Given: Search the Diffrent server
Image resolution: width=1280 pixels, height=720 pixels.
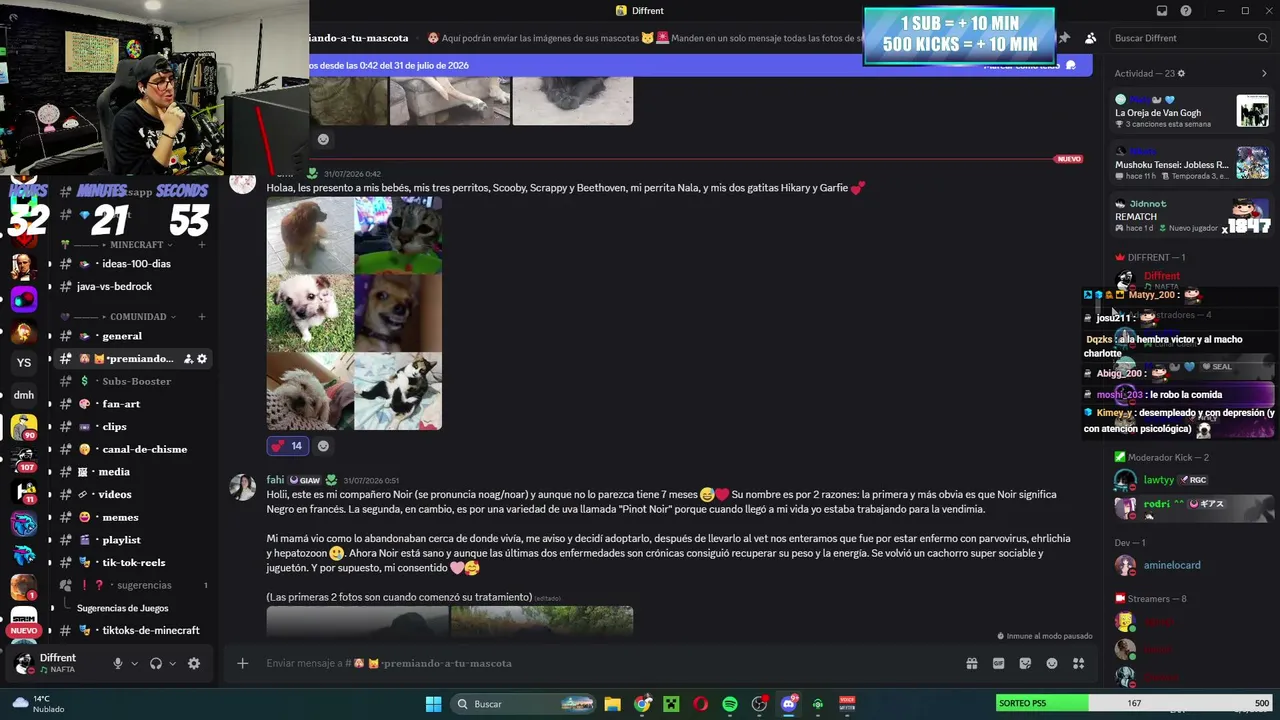Looking at the screenshot, I should point(1191,38).
